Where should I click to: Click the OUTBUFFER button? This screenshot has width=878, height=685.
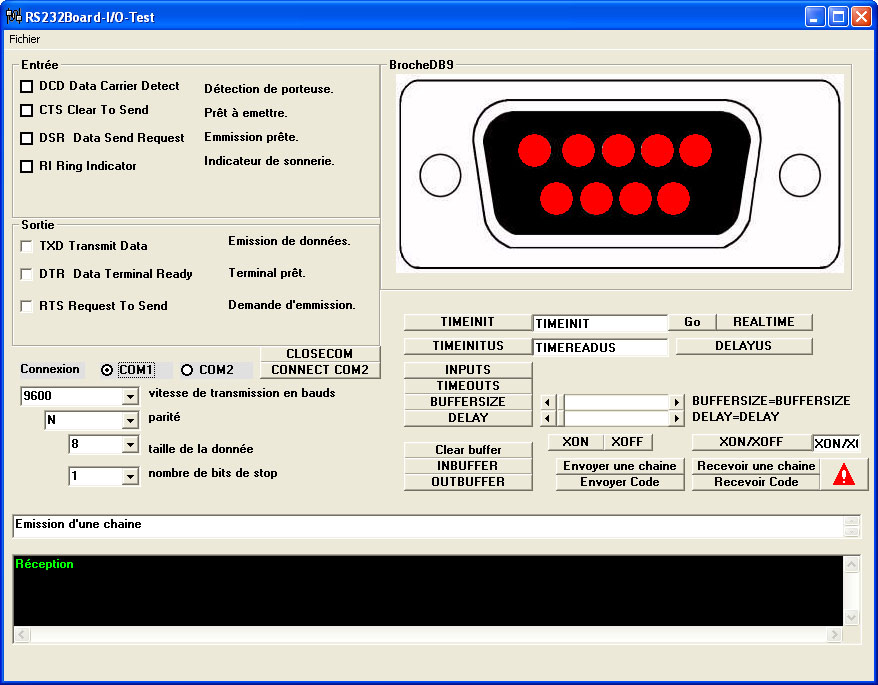[x=468, y=482]
